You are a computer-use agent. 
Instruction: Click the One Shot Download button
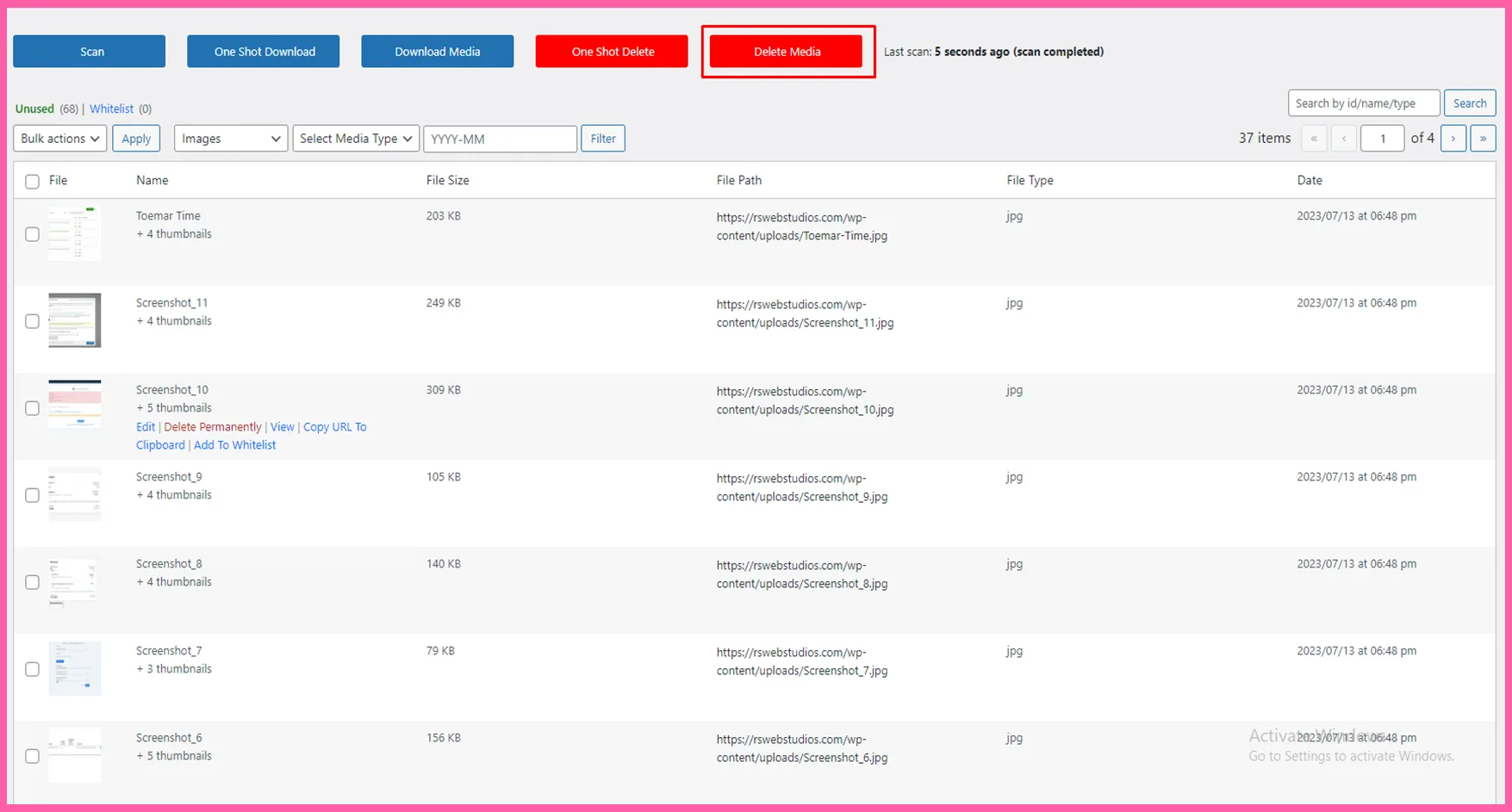(x=264, y=52)
